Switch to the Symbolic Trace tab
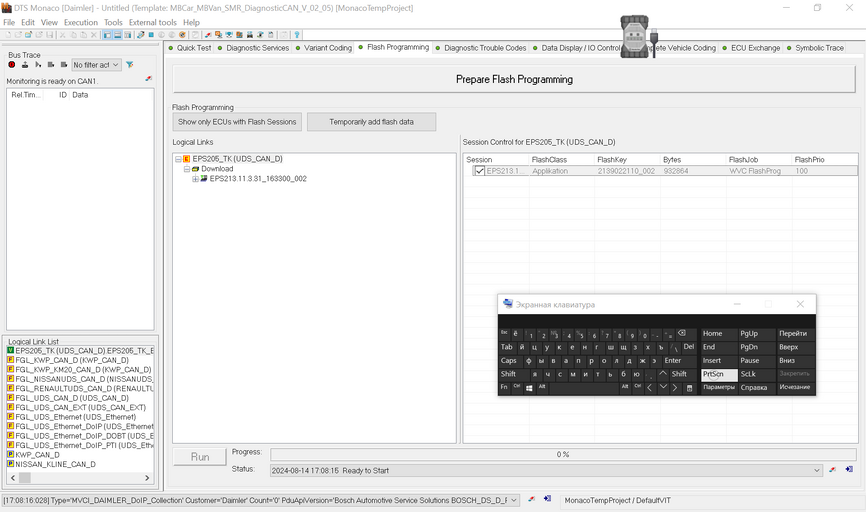The height and width of the screenshot is (512, 866). coord(815,48)
